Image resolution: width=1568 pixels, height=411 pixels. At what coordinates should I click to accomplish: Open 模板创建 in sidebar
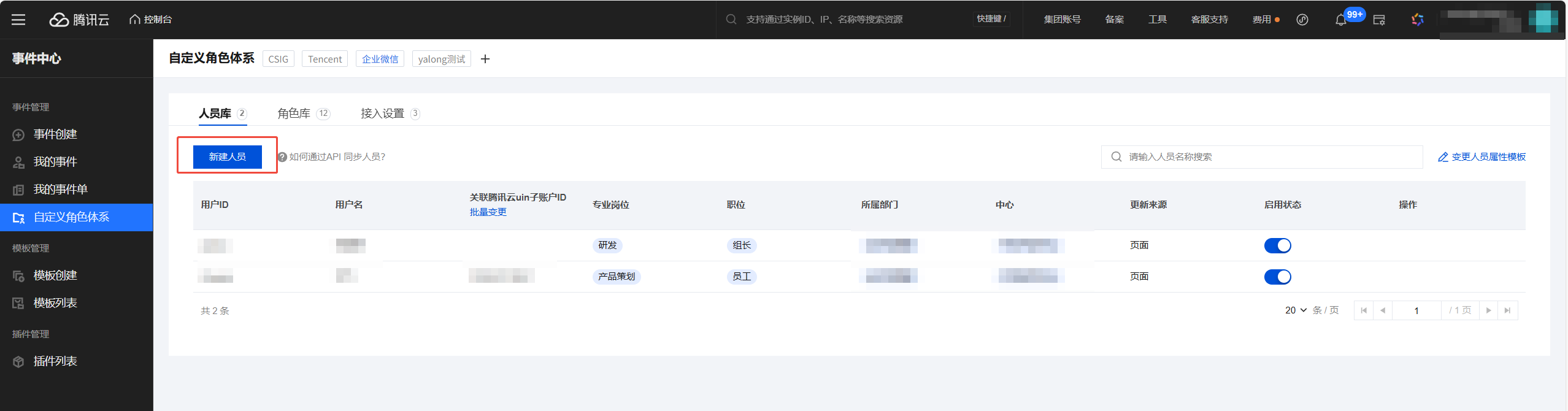76,275
